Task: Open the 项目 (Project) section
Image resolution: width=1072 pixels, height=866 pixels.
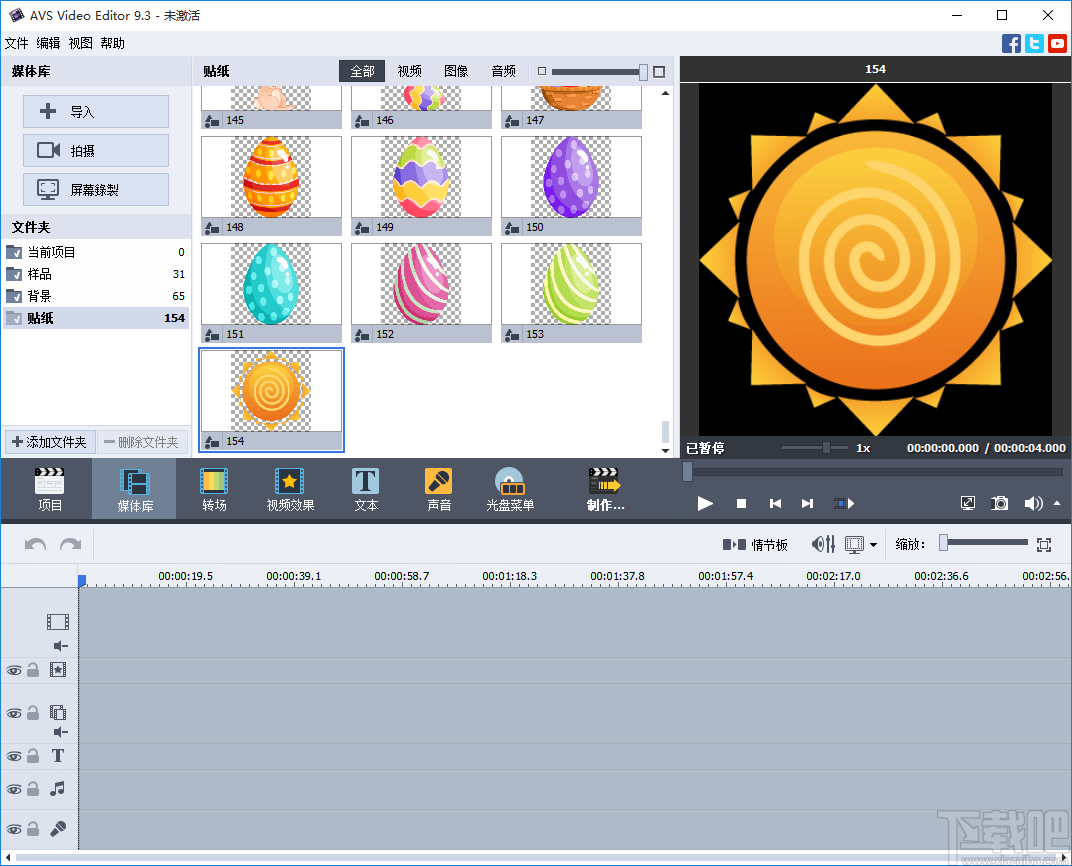Action: click(49, 489)
